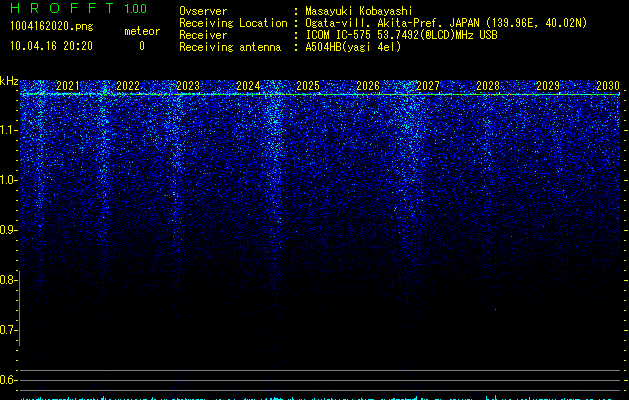Click the 1.0 kHz axis label

[7, 180]
